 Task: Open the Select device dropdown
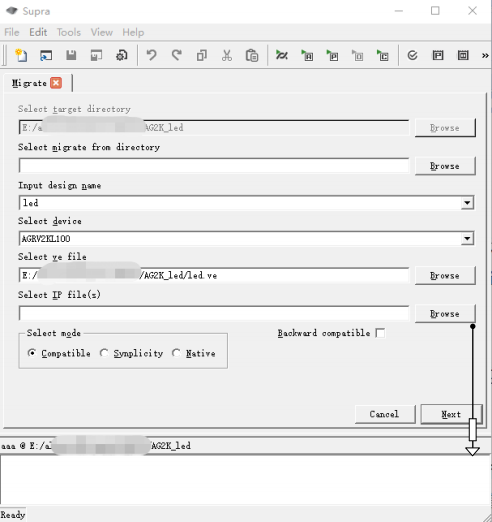467,238
